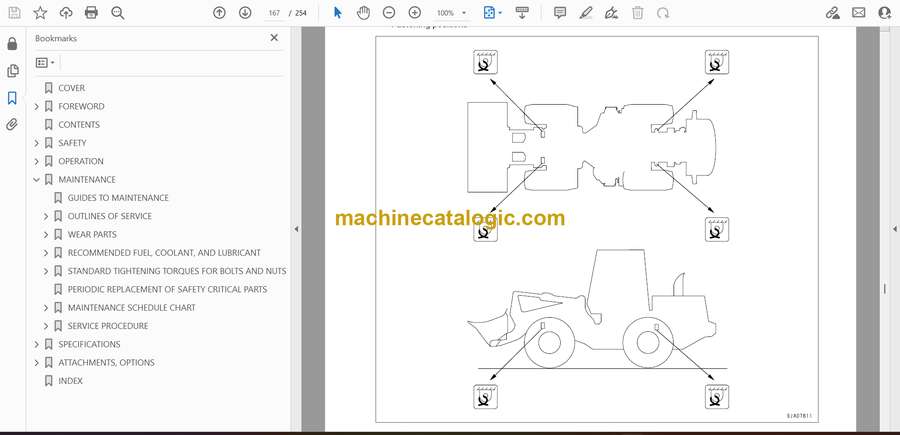Open the COVER bookmark
Image resolution: width=900 pixels, height=435 pixels.
71,88
